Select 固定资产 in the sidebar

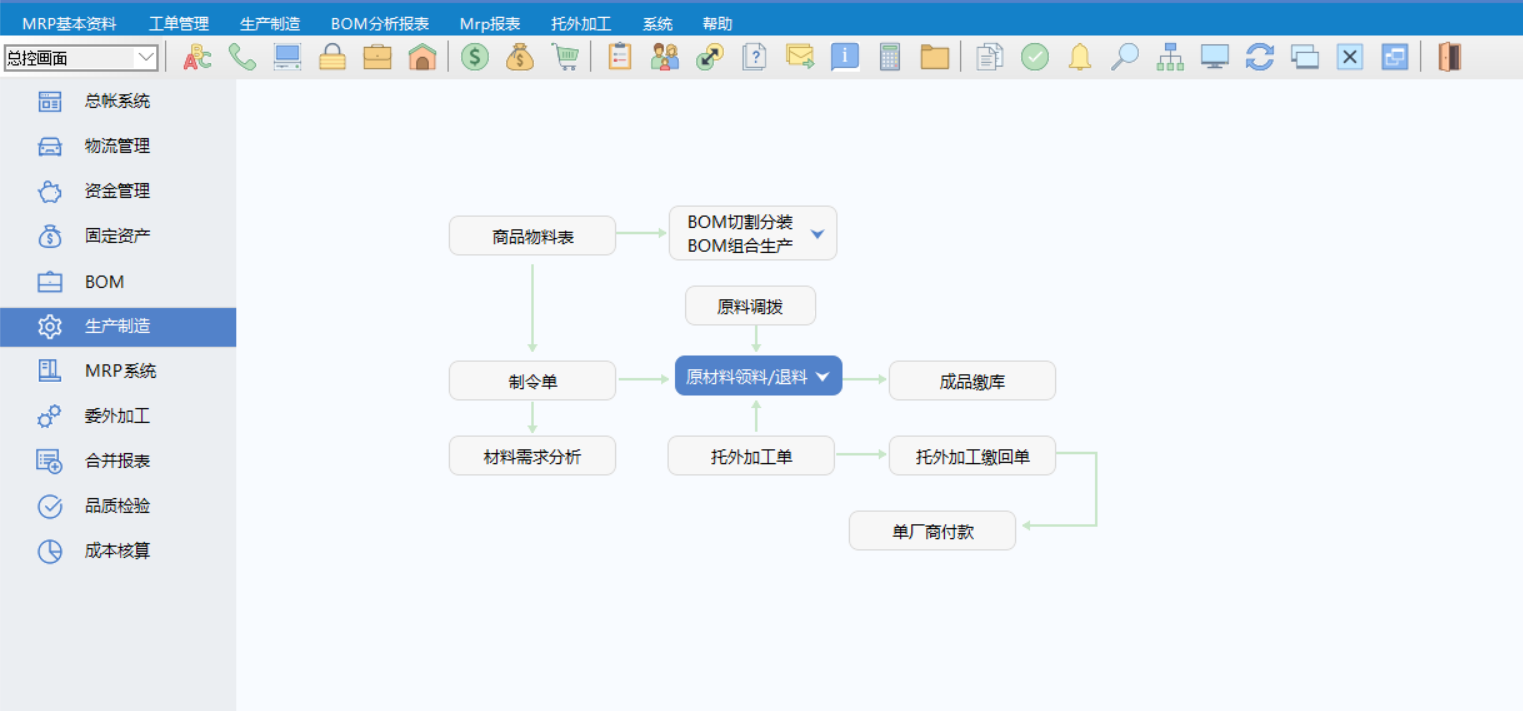coord(118,236)
